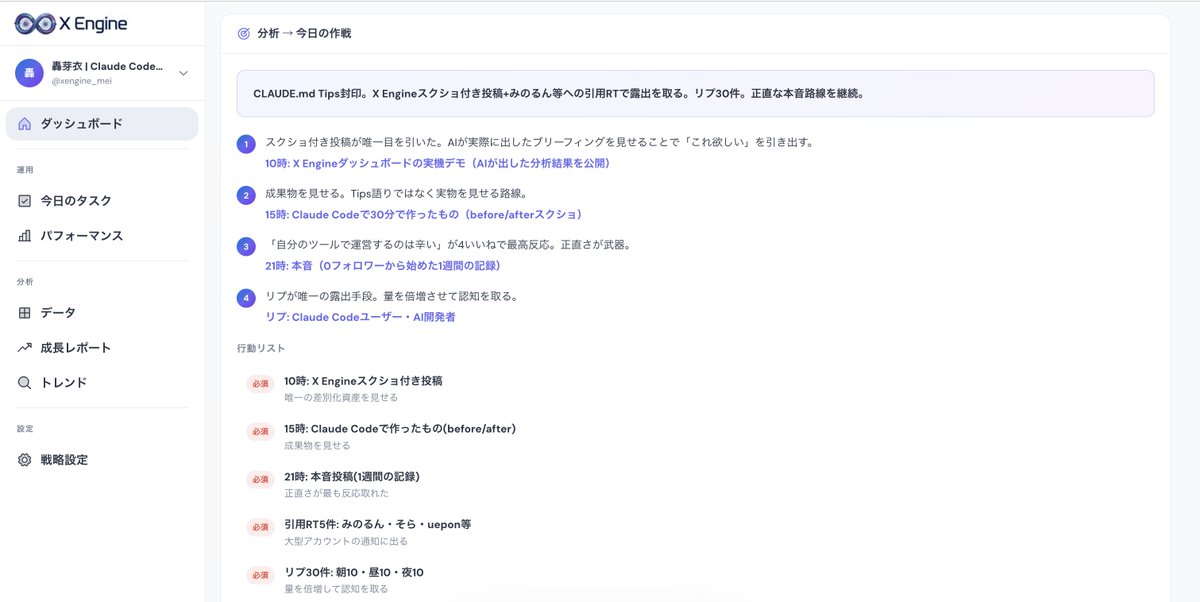Click the 必須 badge beside 10時 task

(260, 382)
